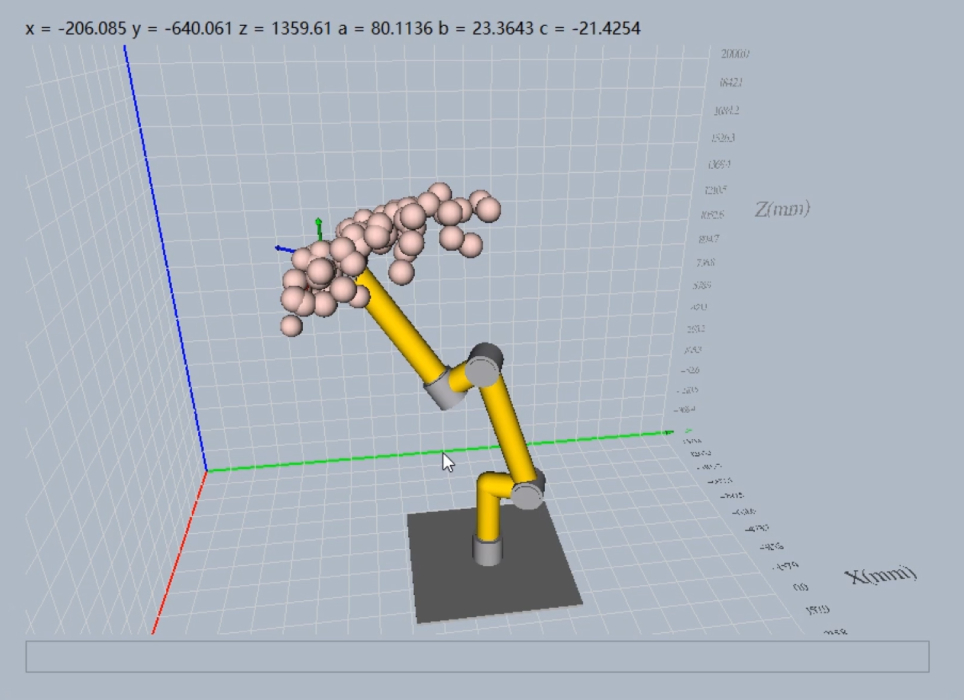Click the coordinate readout text at the top
Screen dimensions: 964x700
333,28
